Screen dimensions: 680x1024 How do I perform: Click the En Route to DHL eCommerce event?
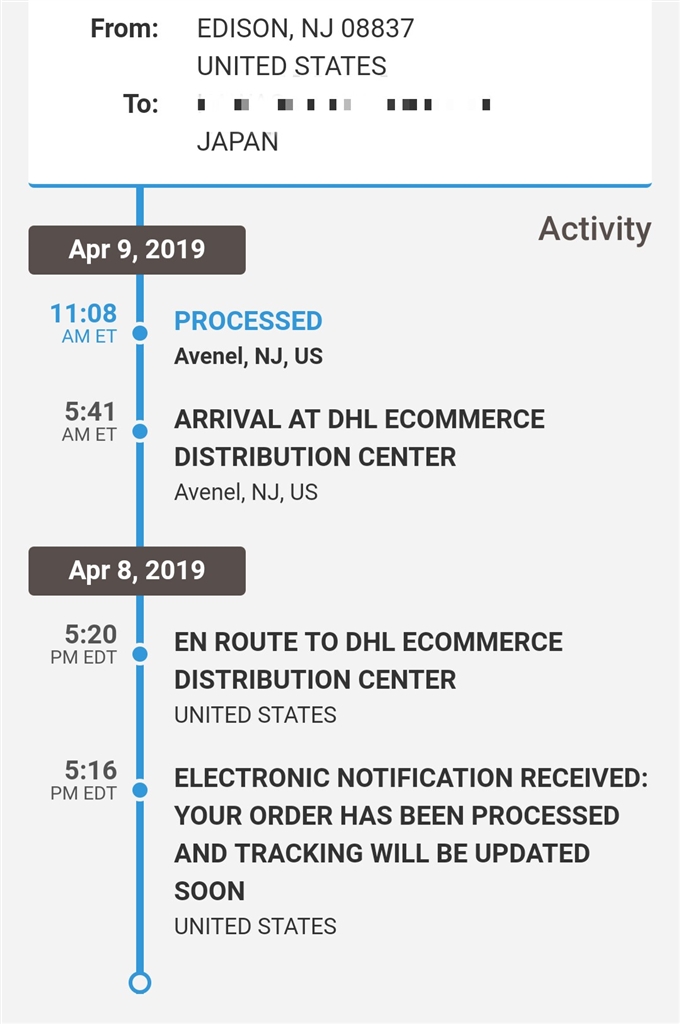click(368, 660)
